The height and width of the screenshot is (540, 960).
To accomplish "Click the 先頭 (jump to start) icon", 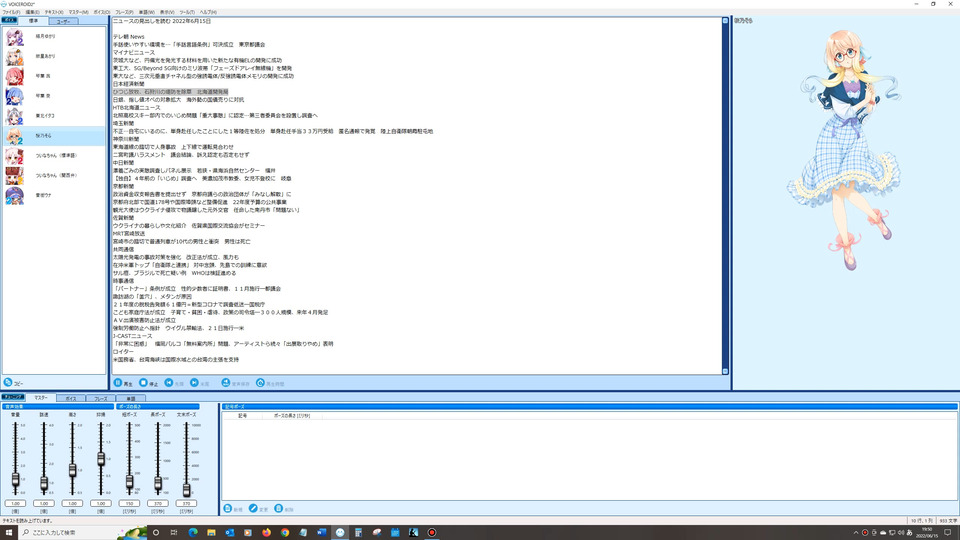I will coord(169,383).
